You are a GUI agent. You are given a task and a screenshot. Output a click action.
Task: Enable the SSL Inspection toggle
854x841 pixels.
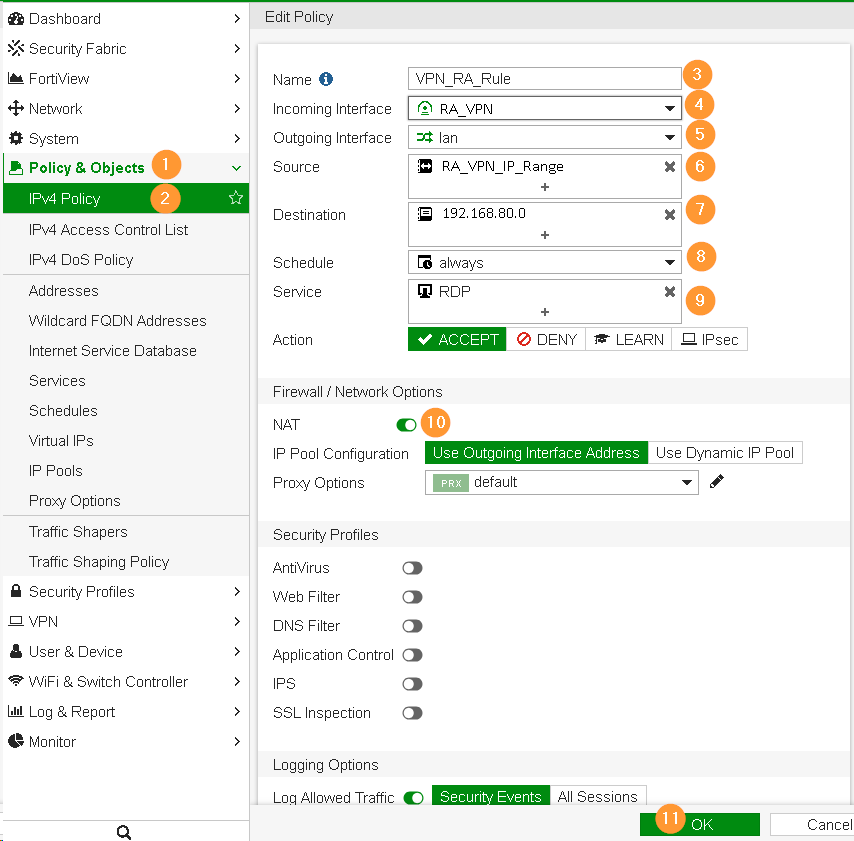click(x=412, y=712)
